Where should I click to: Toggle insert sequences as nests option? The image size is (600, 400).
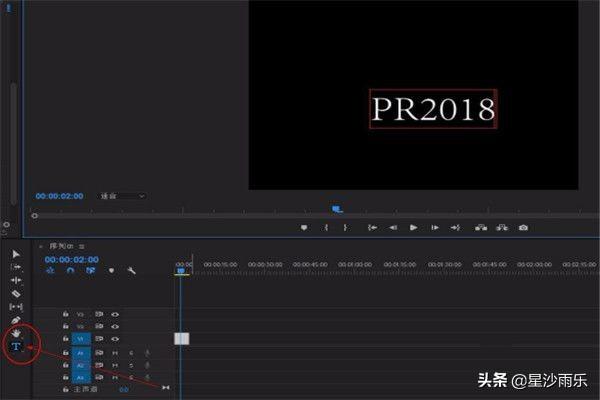click(50, 271)
